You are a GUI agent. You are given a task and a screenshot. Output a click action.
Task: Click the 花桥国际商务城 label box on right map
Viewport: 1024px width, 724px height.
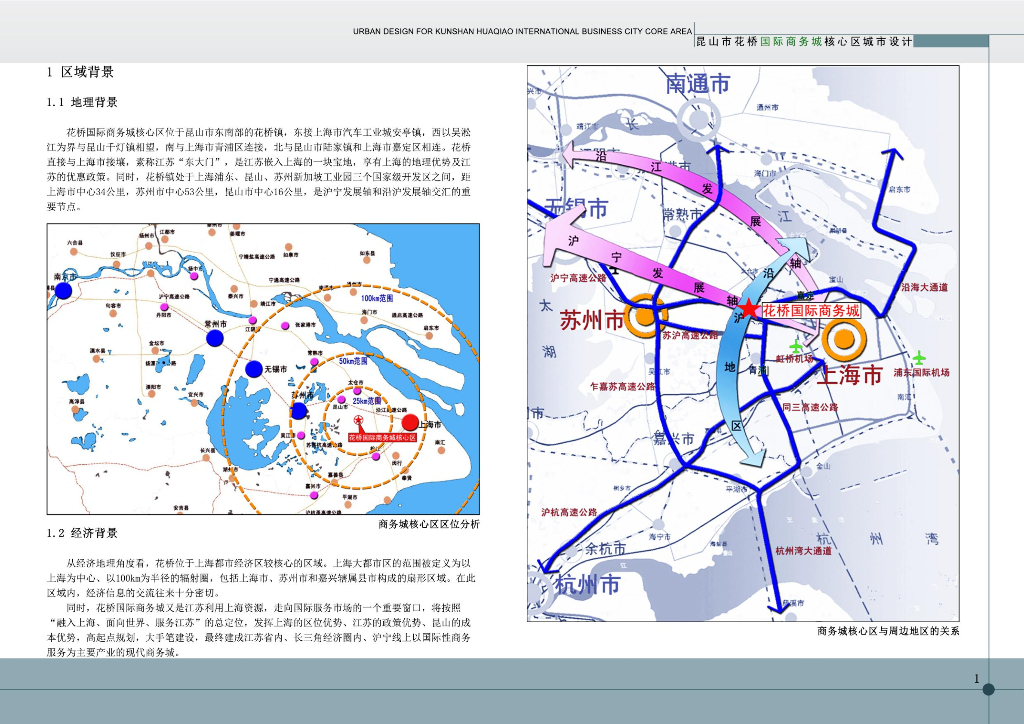coord(811,311)
